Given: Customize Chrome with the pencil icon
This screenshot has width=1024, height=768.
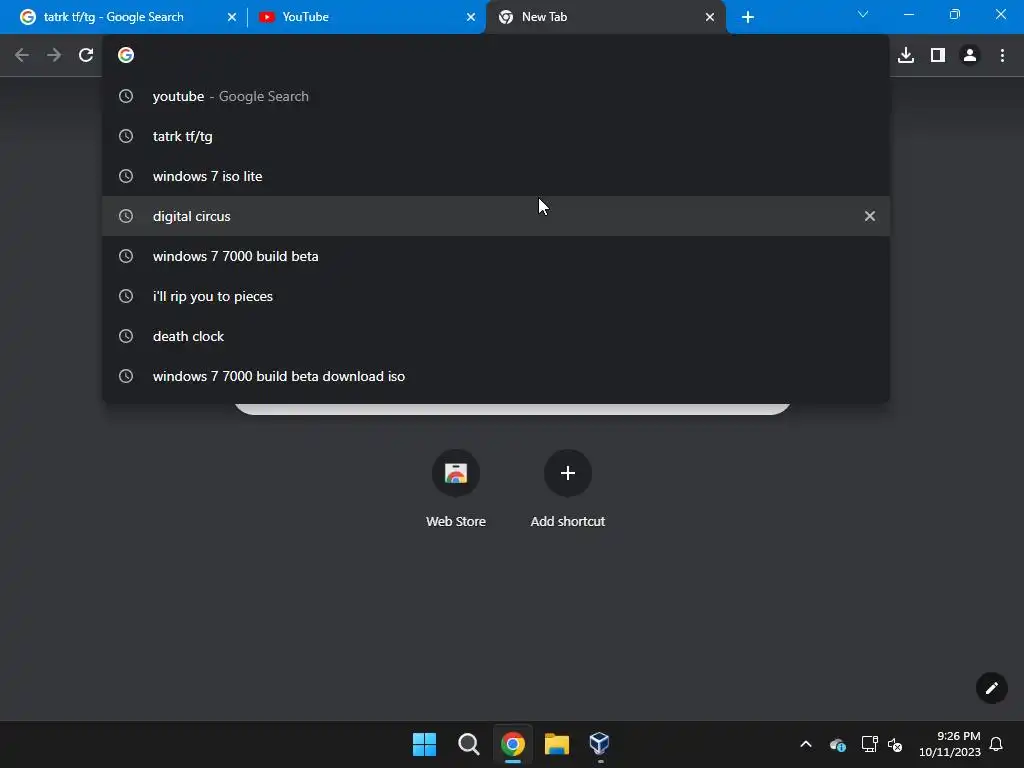Looking at the screenshot, I should pos(991,688).
